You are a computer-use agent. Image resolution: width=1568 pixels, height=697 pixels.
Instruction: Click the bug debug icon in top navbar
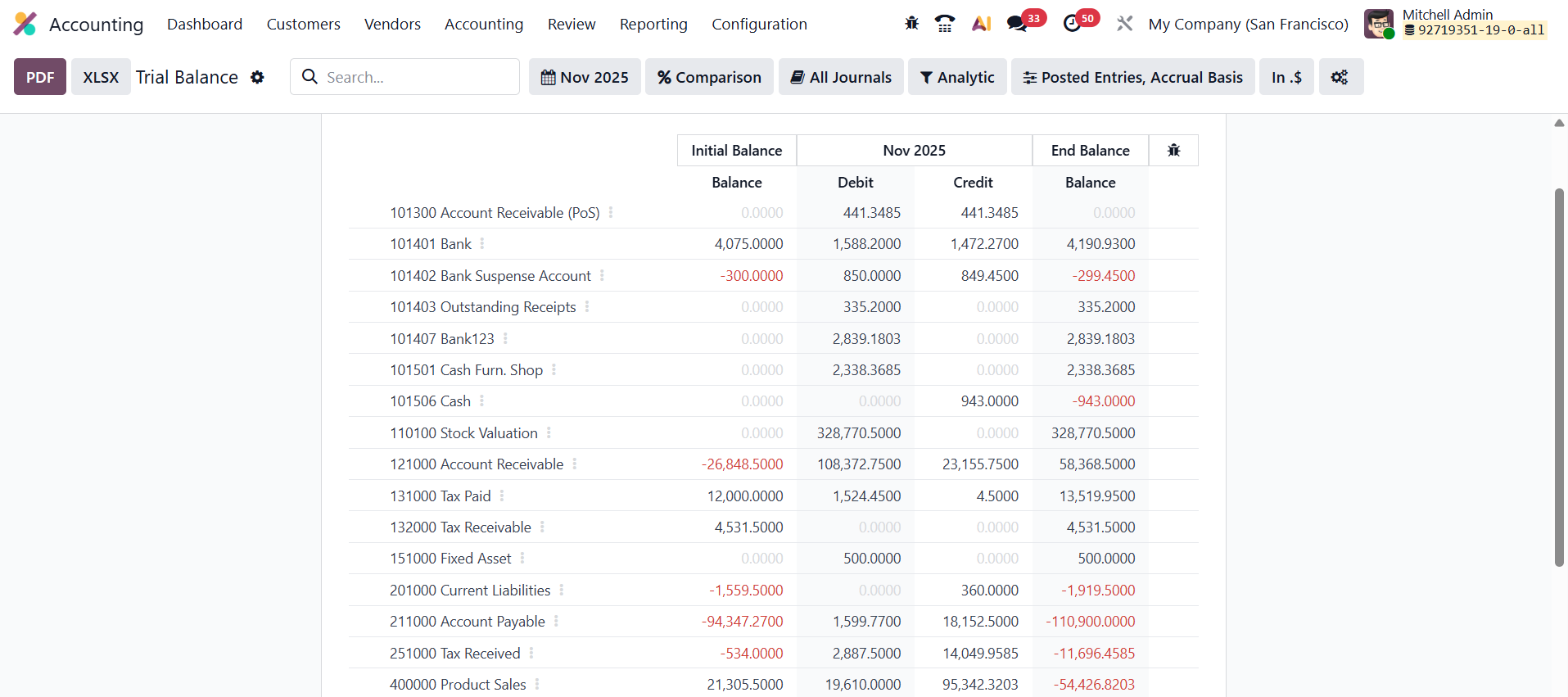[911, 24]
